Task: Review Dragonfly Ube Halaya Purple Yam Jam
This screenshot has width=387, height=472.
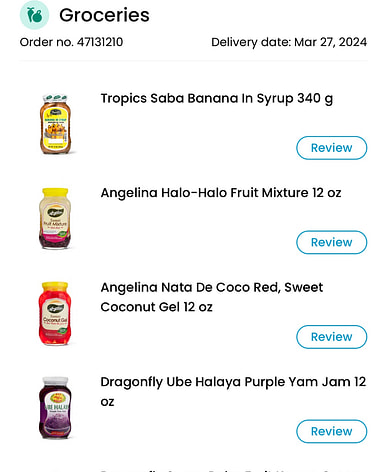Action: tap(332, 431)
